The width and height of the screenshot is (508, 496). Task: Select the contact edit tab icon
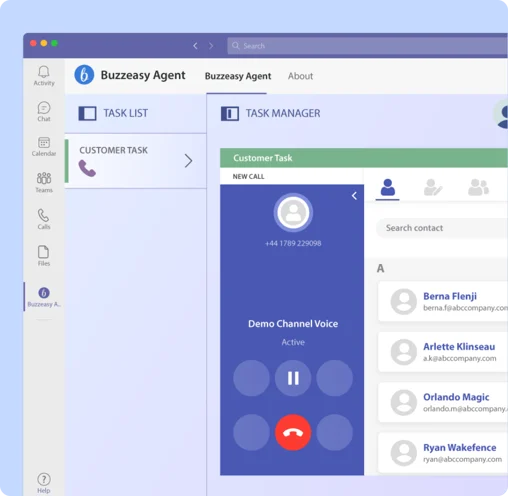click(x=433, y=187)
